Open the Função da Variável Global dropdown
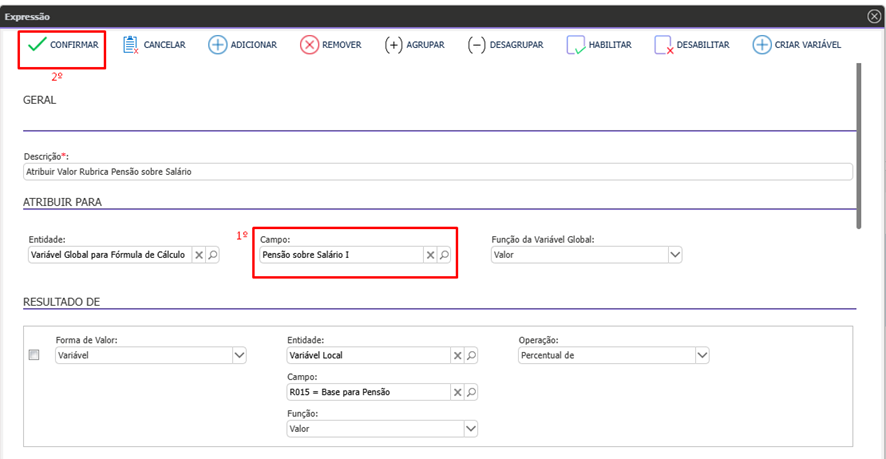This screenshot has height=459, width=886. tap(675, 255)
